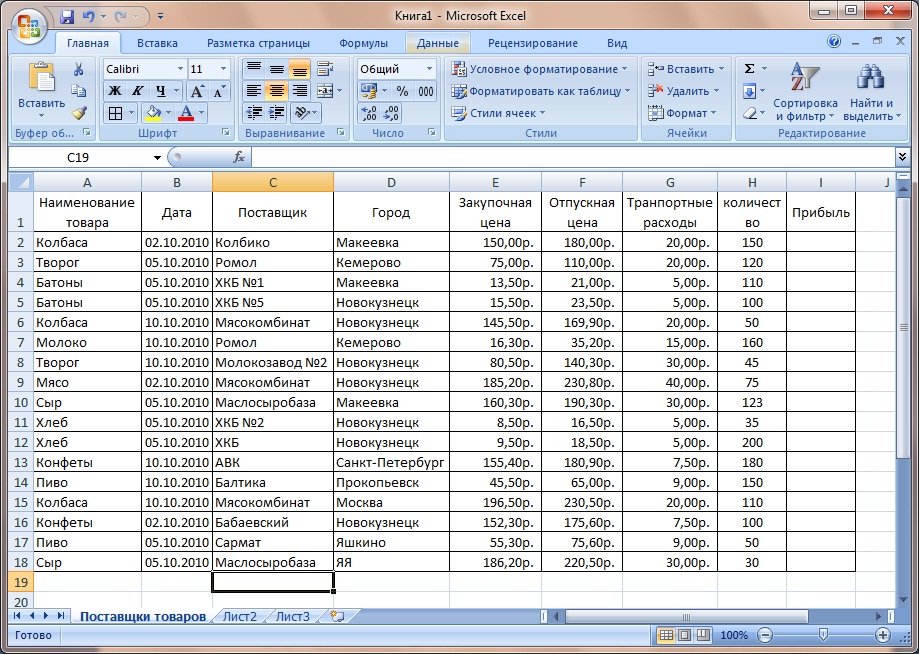919x654 pixels.
Task: Apply percent style to cells
Action: pyautogui.click(x=402, y=91)
